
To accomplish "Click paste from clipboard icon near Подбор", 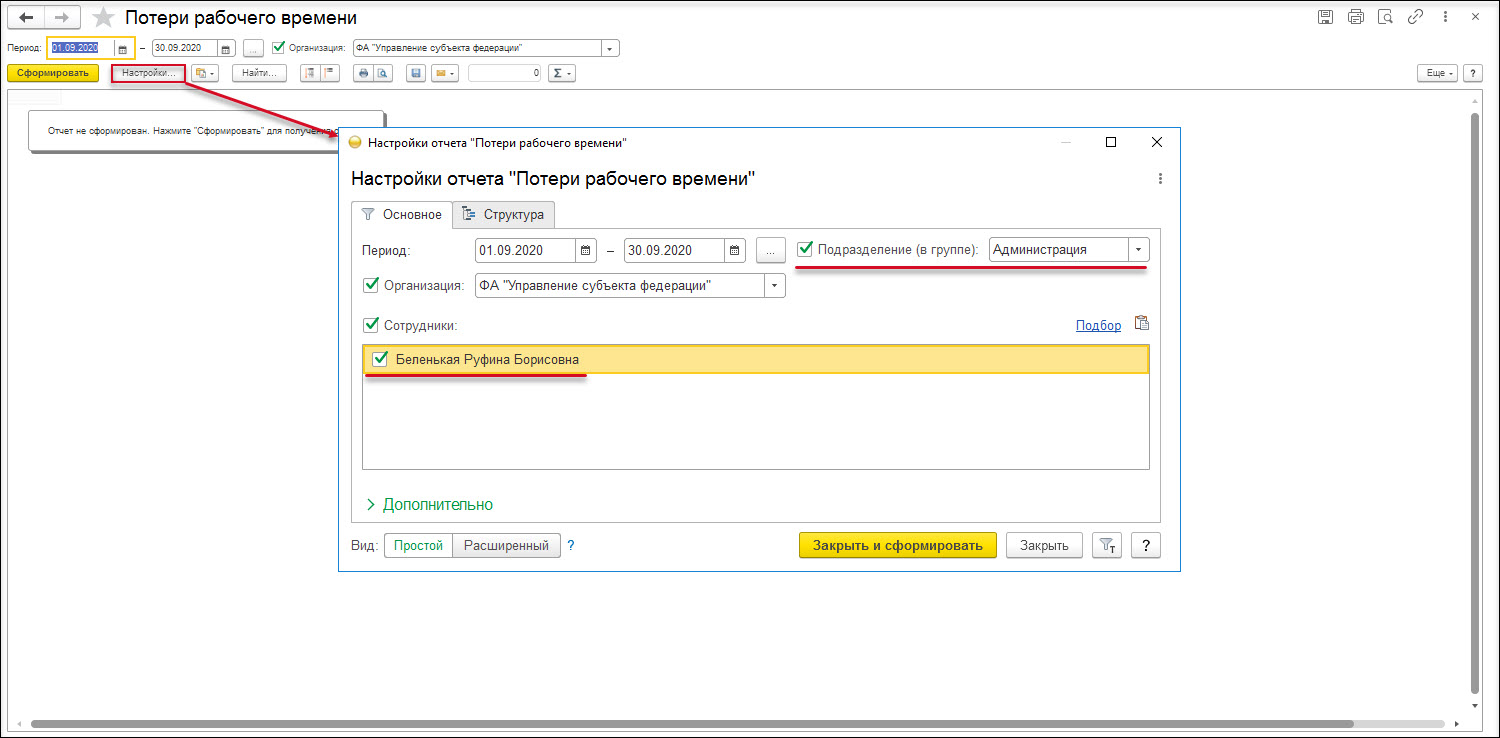I will pos(1141,324).
